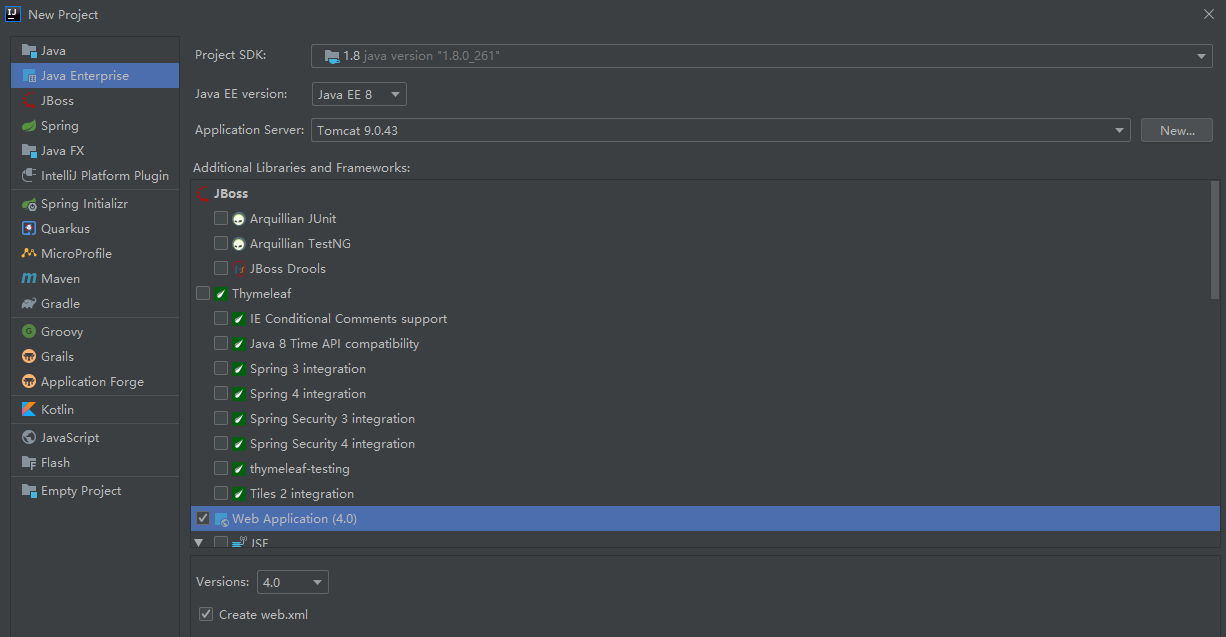Screen dimensions: 1226x637
Task: Select Quarkus project type
Action: [x=95, y=228]
